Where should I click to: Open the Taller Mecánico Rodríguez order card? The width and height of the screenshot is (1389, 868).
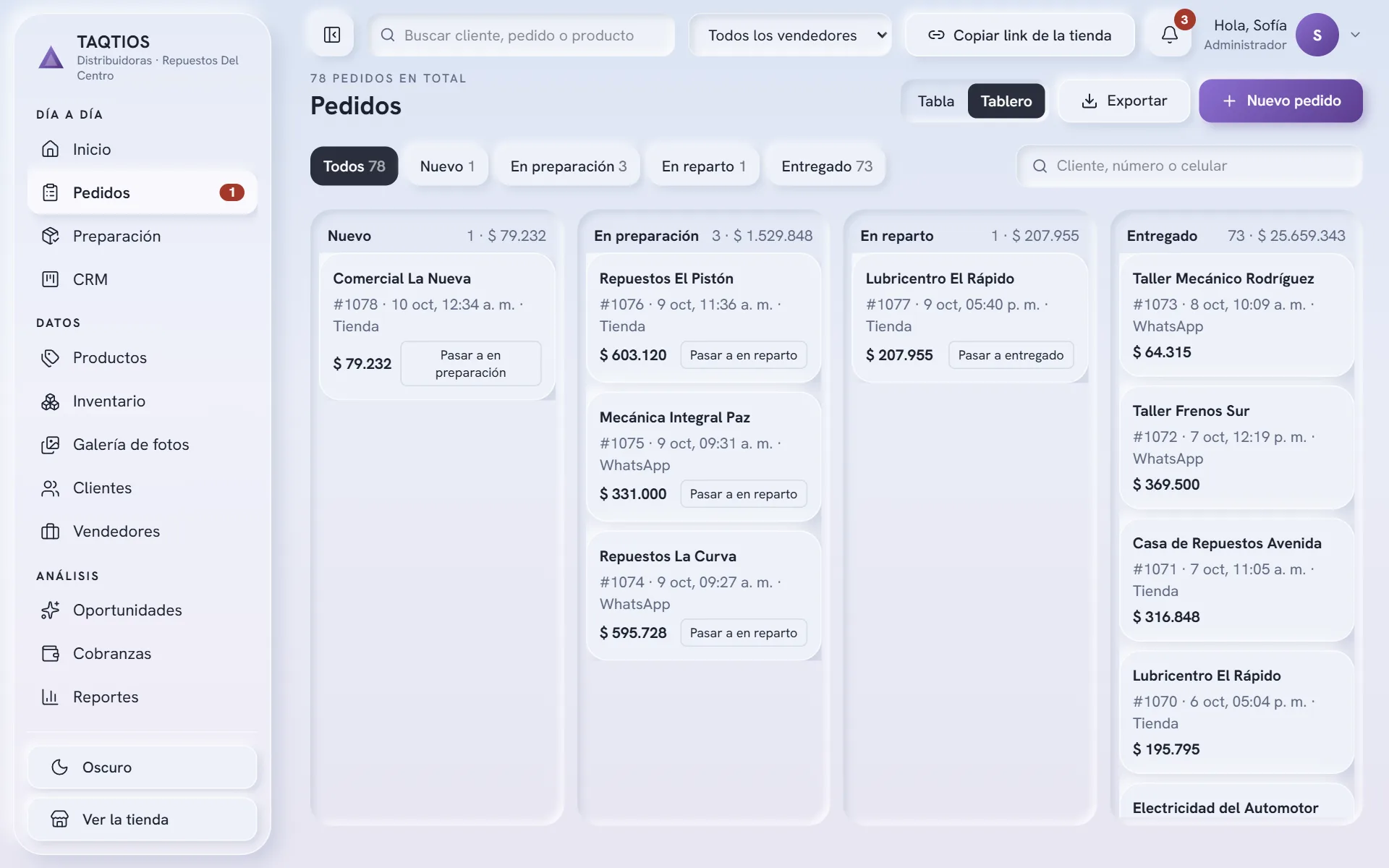[x=1236, y=315]
